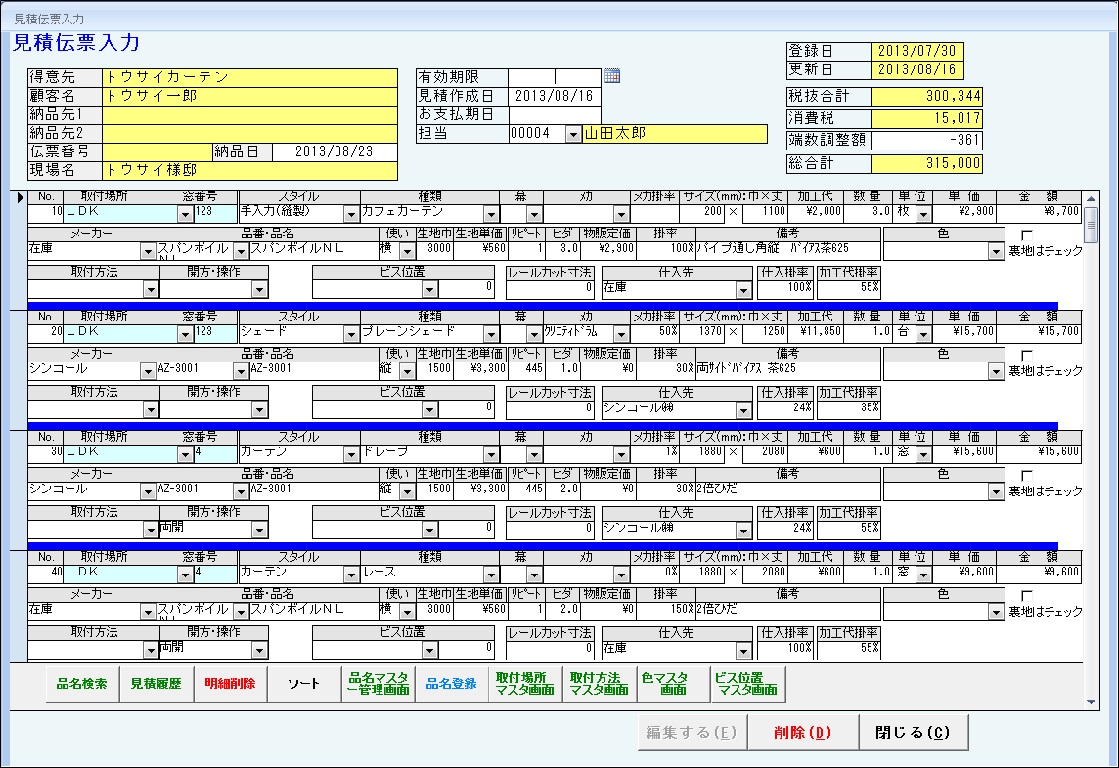
Task: Expand スタイル dropdown showing 手入力(縫製)
Action: pos(350,214)
